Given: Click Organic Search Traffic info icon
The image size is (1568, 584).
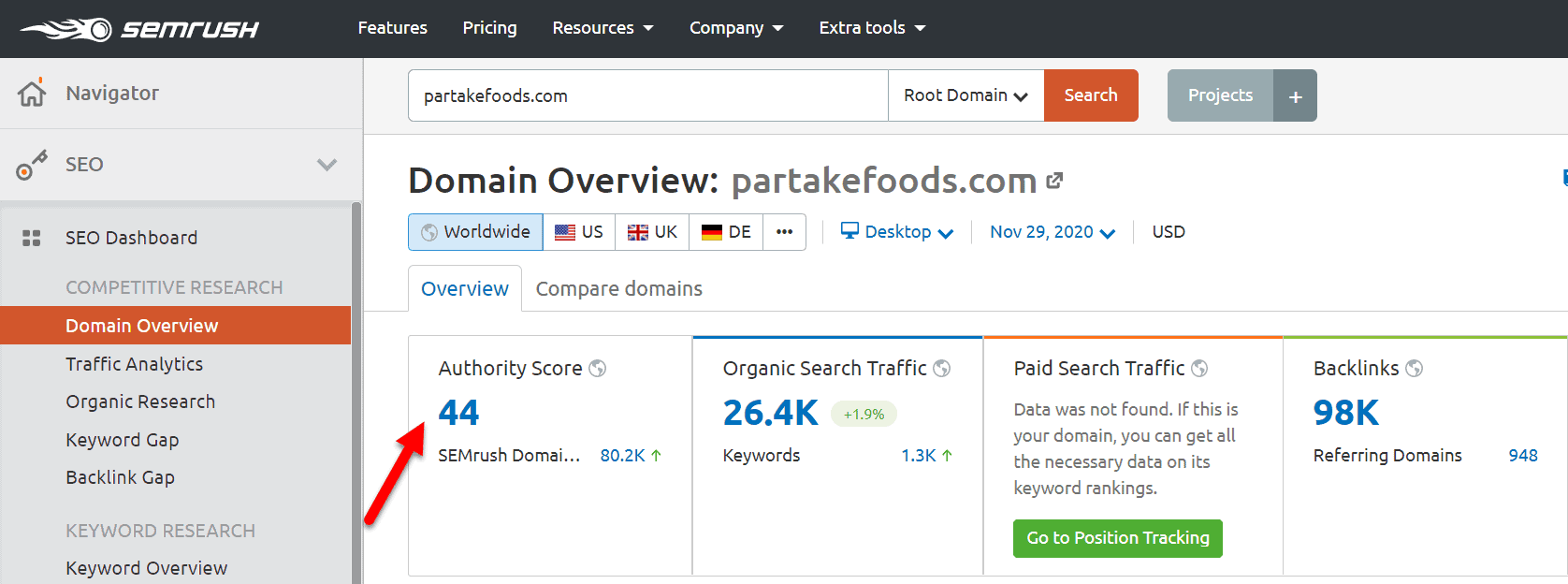Looking at the screenshot, I should click(942, 369).
